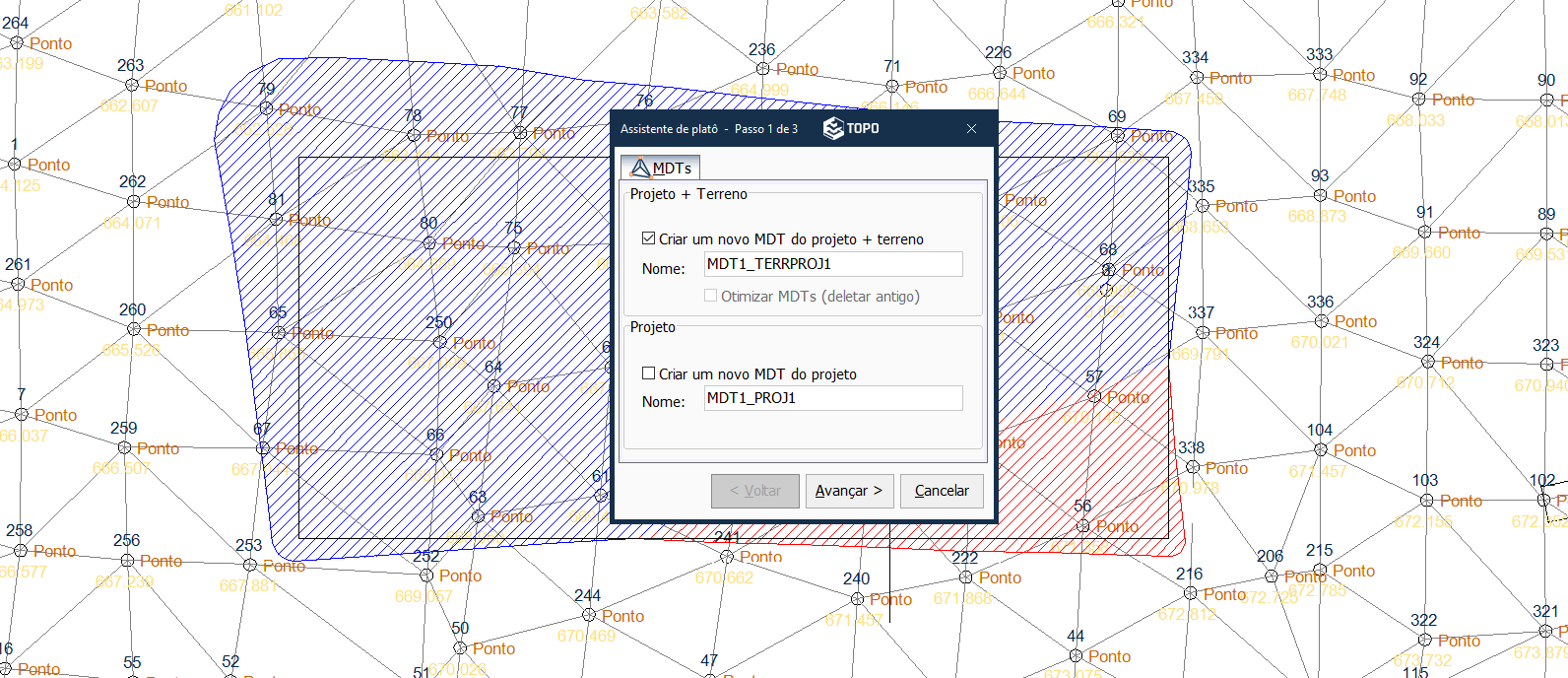The image size is (1568, 678).
Task: Click the Avançar button
Action: click(x=848, y=491)
